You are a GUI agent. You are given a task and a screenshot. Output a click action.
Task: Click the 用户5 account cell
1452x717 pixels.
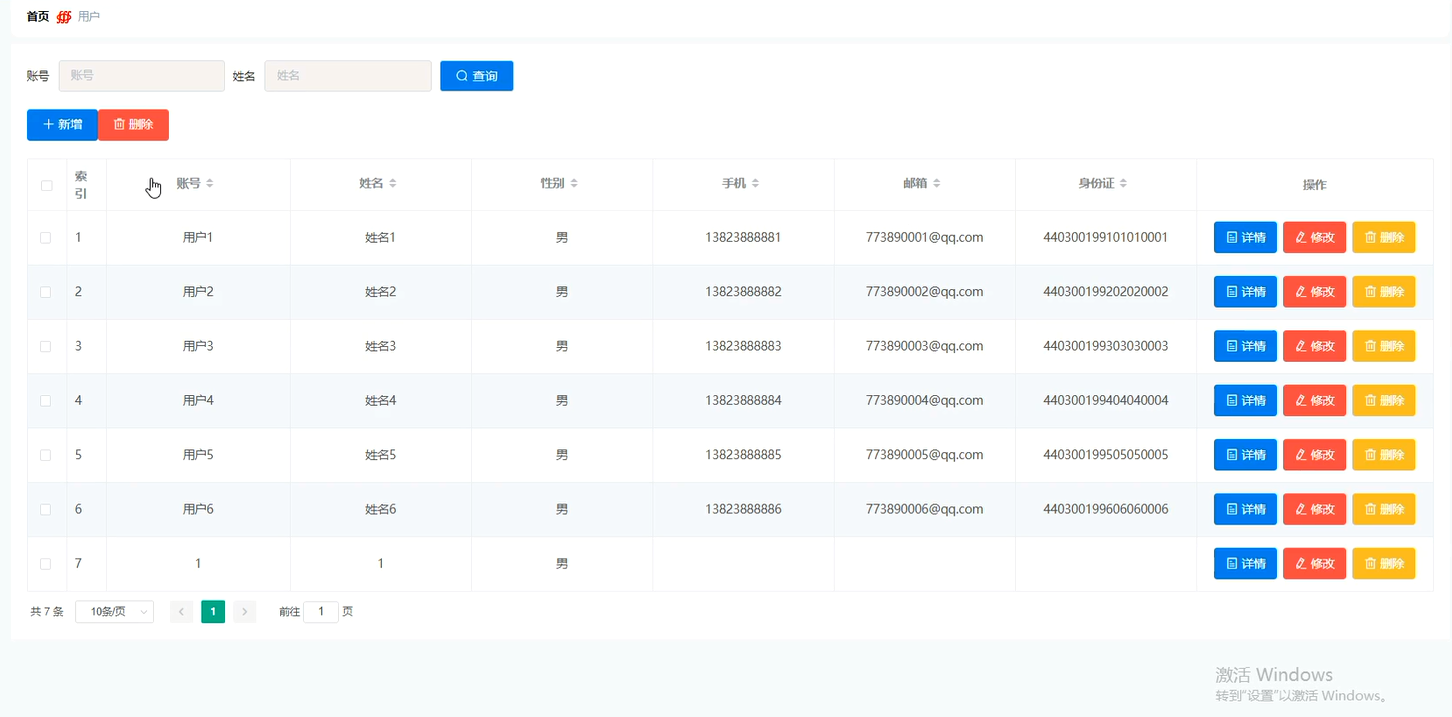[198, 455]
